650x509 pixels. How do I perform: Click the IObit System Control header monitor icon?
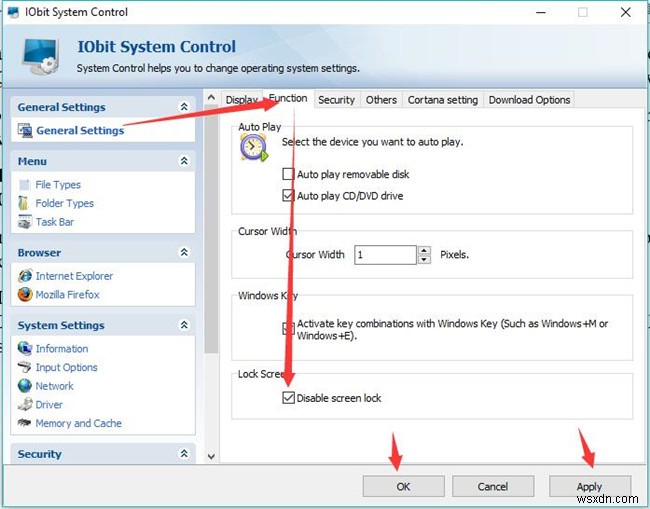click(40, 56)
